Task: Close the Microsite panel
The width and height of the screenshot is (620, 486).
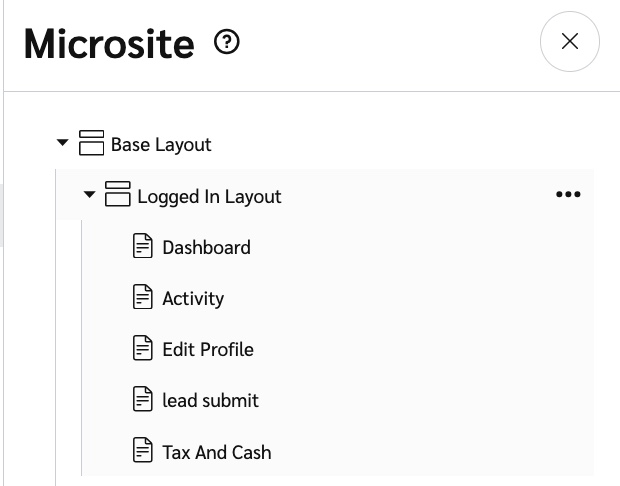Action: [x=569, y=42]
